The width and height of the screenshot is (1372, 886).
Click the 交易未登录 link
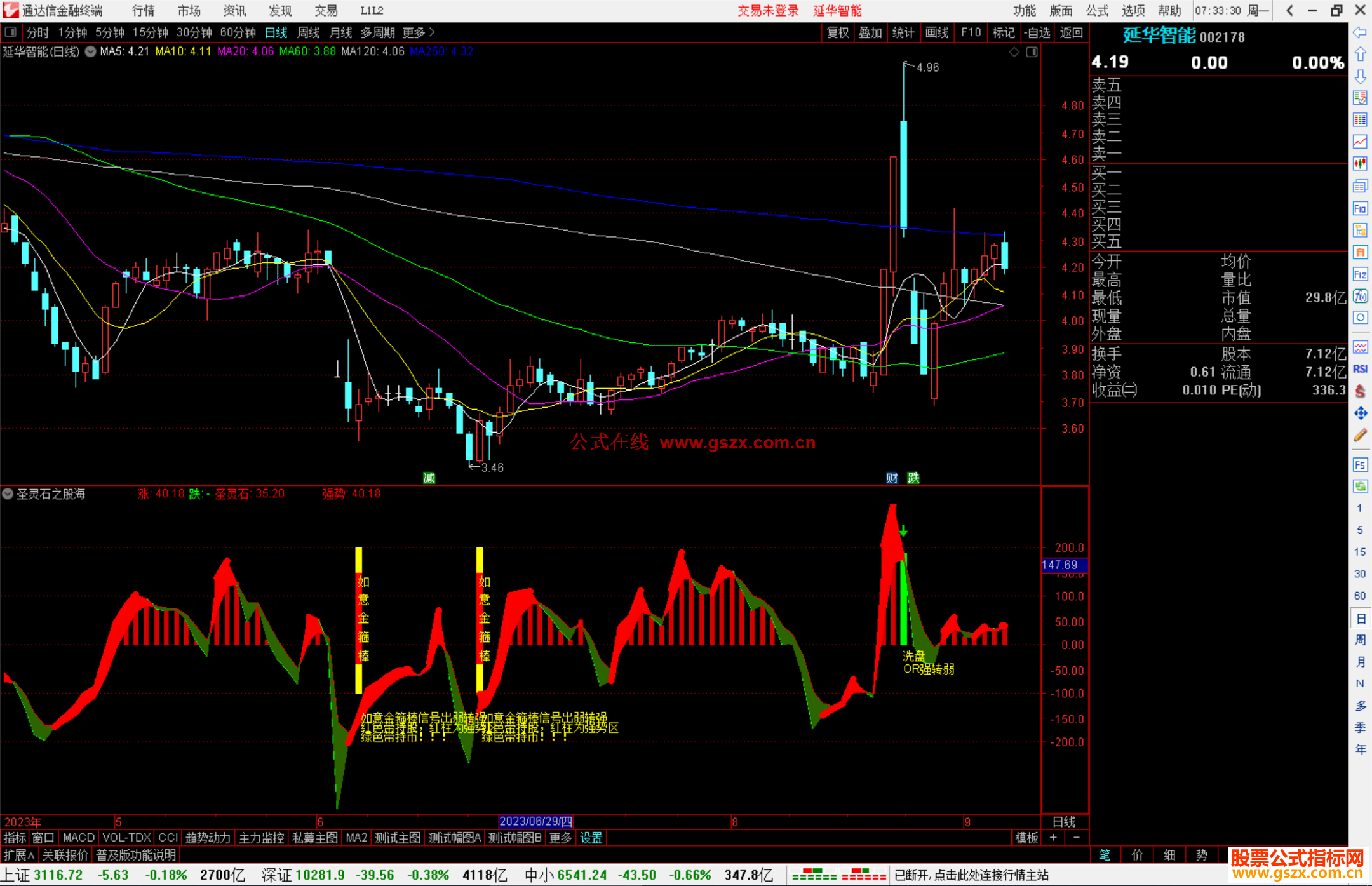768,10
